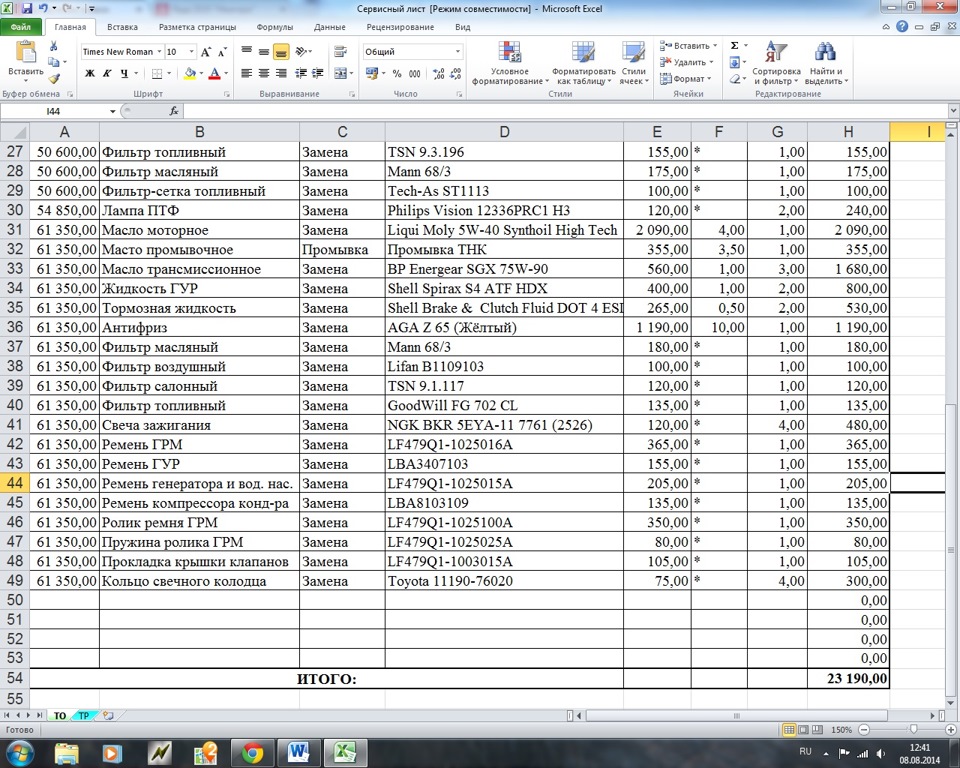Viewport: 960px width, 768px height.
Task: Click the Name Box showing I44
Action: [54, 111]
